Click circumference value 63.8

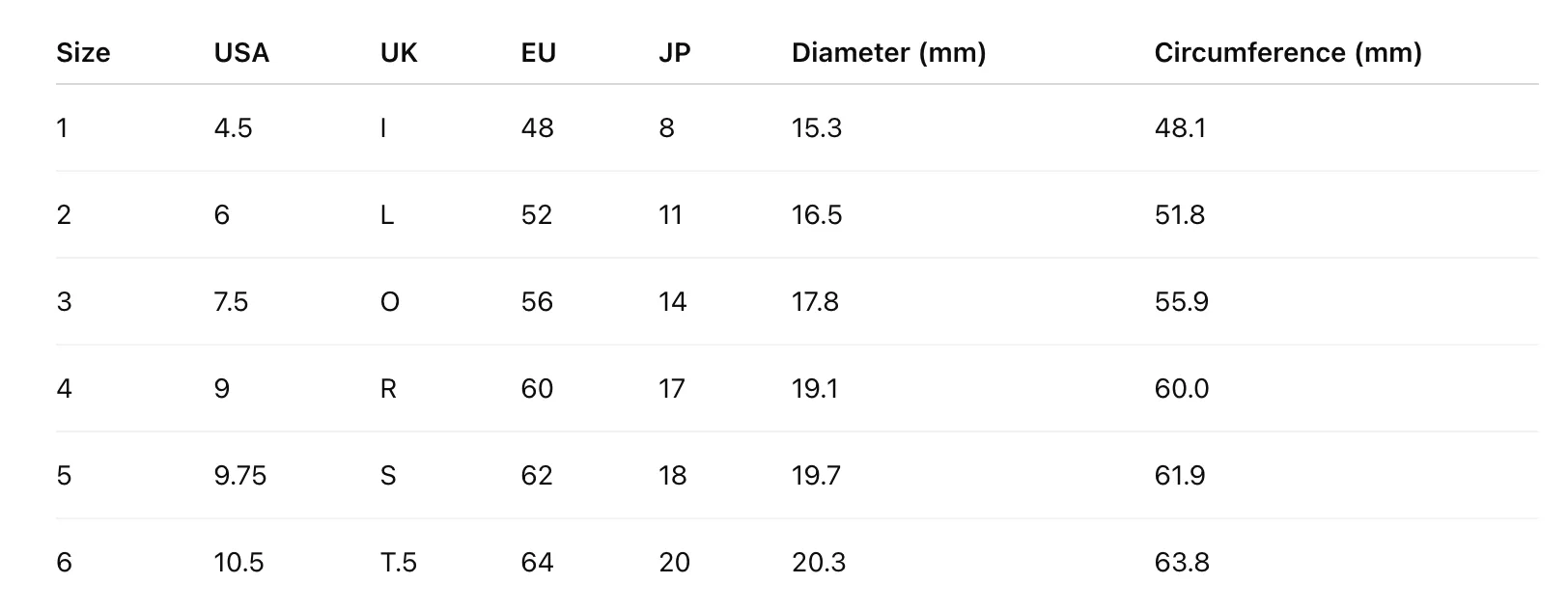coord(1182,562)
